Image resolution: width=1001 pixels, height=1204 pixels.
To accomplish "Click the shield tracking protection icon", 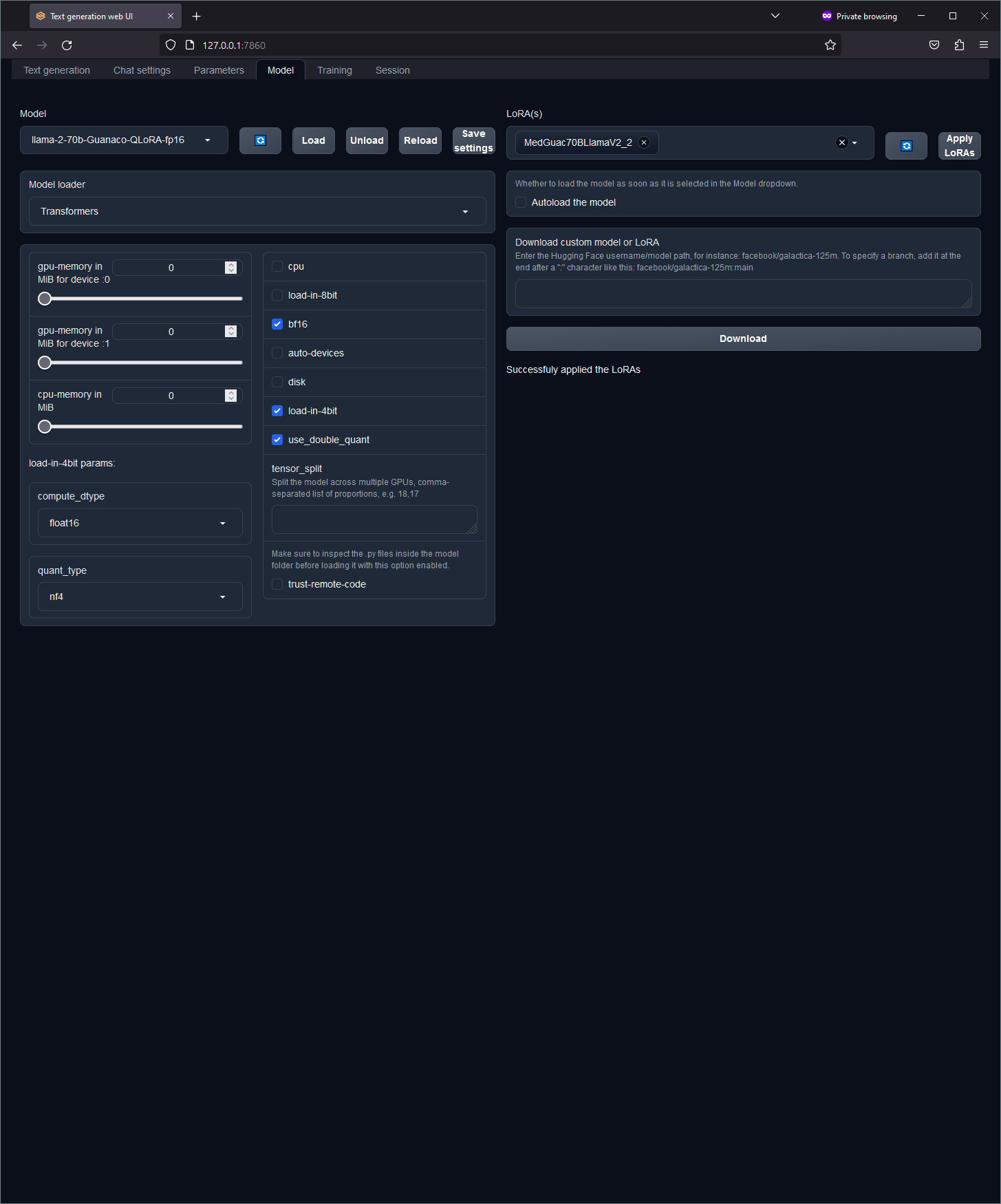I will pyautogui.click(x=171, y=45).
